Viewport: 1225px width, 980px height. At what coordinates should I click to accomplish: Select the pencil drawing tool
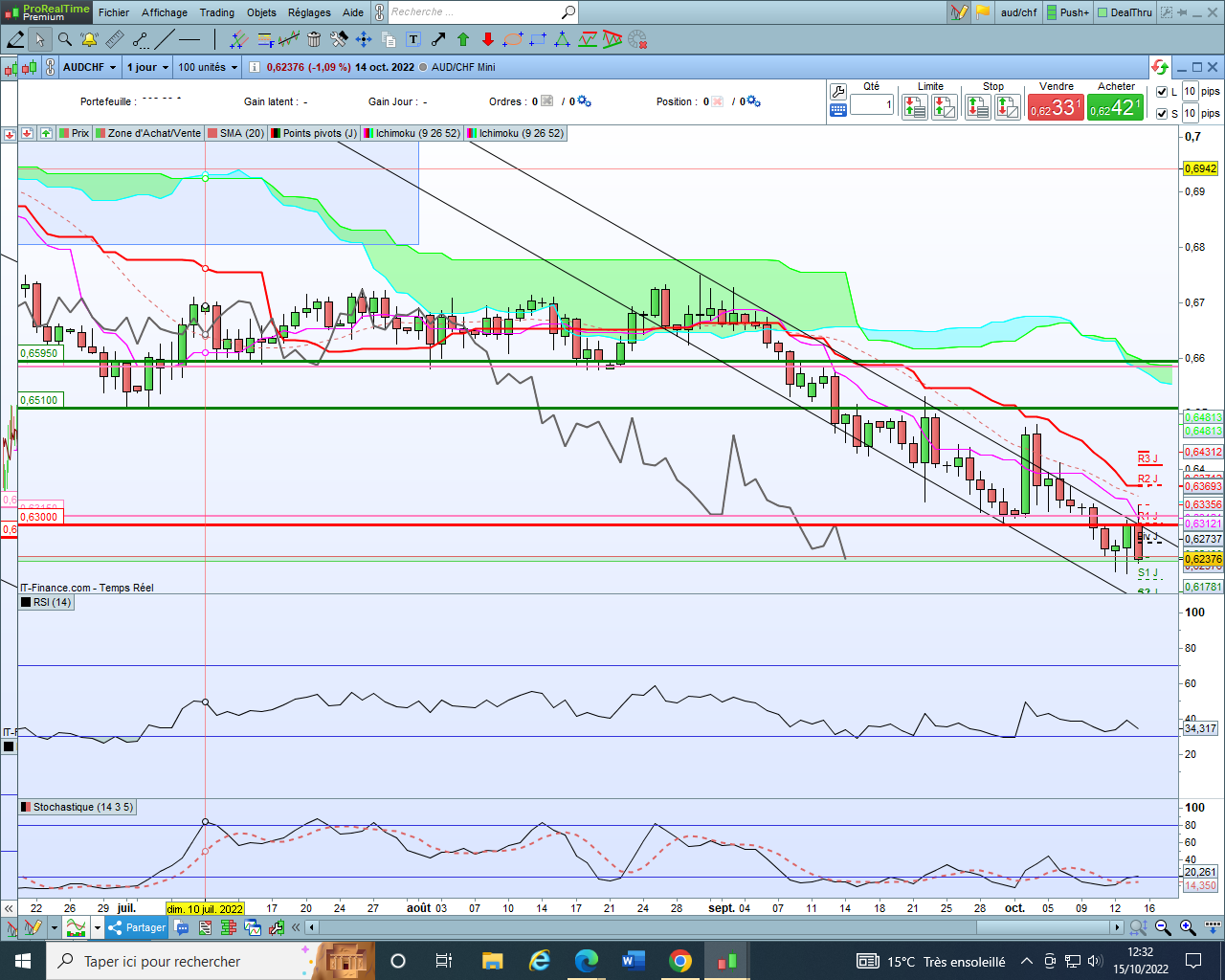point(15,39)
